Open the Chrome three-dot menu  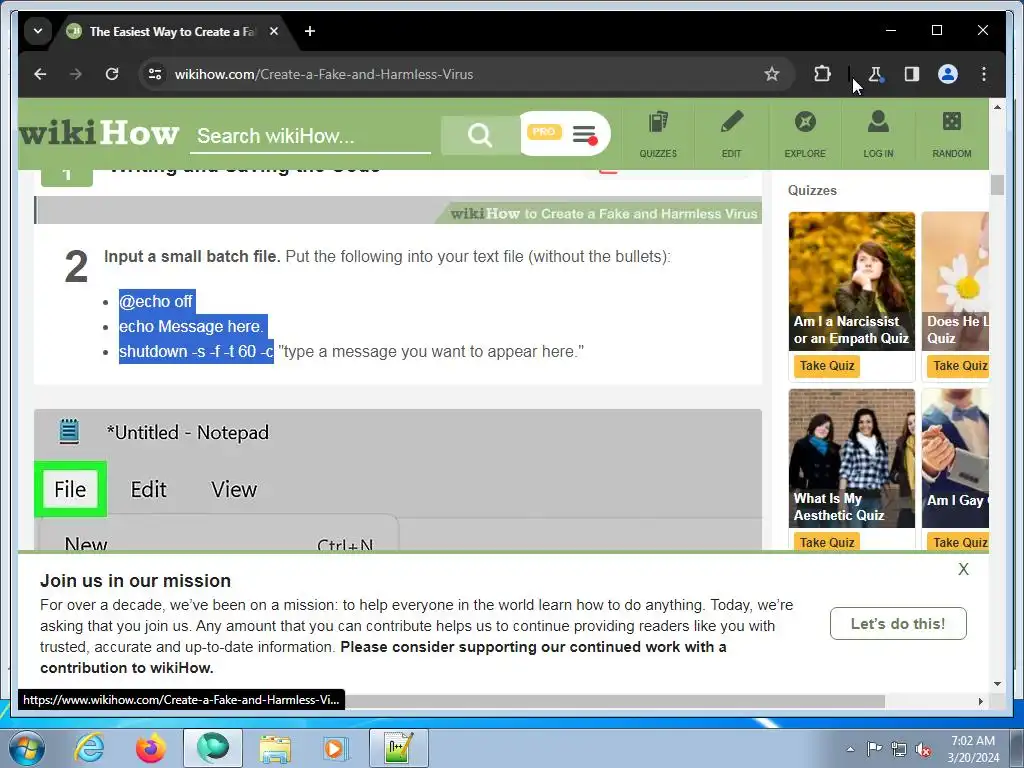point(984,74)
